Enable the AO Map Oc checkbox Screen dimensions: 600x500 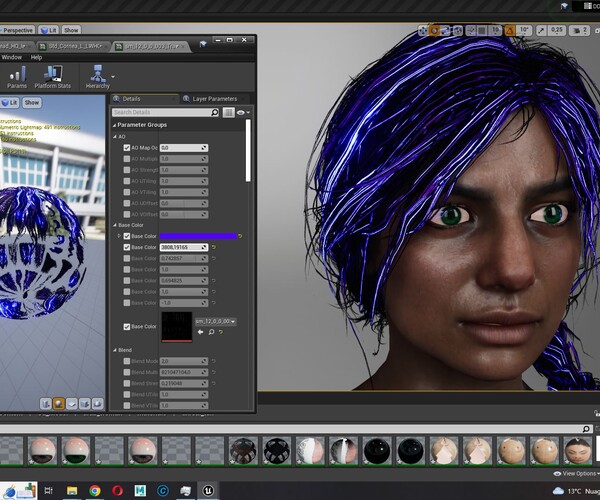click(x=127, y=148)
